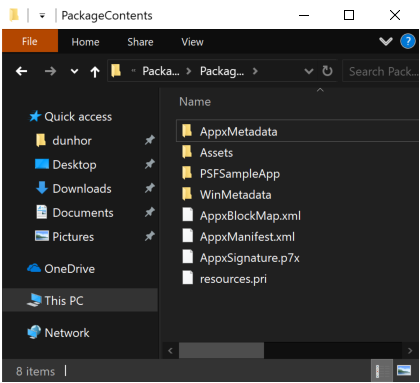Image resolution: width=420 pixels, height=383 pixels.
Task: Refresh the folder view
Action: tap(327, 71)
